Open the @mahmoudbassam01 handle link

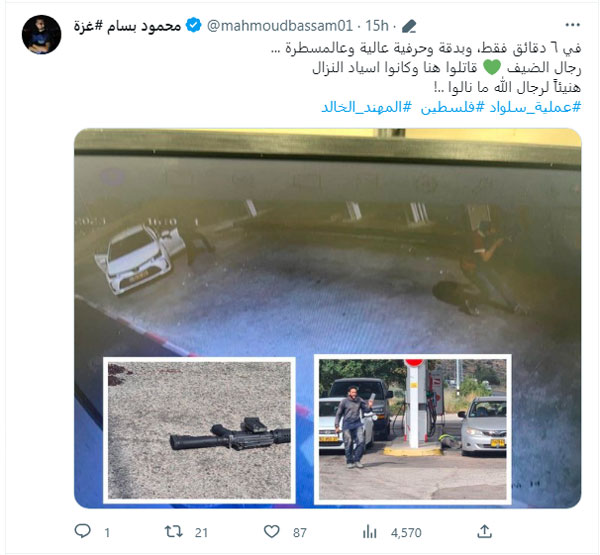click(x=280, y=26)
